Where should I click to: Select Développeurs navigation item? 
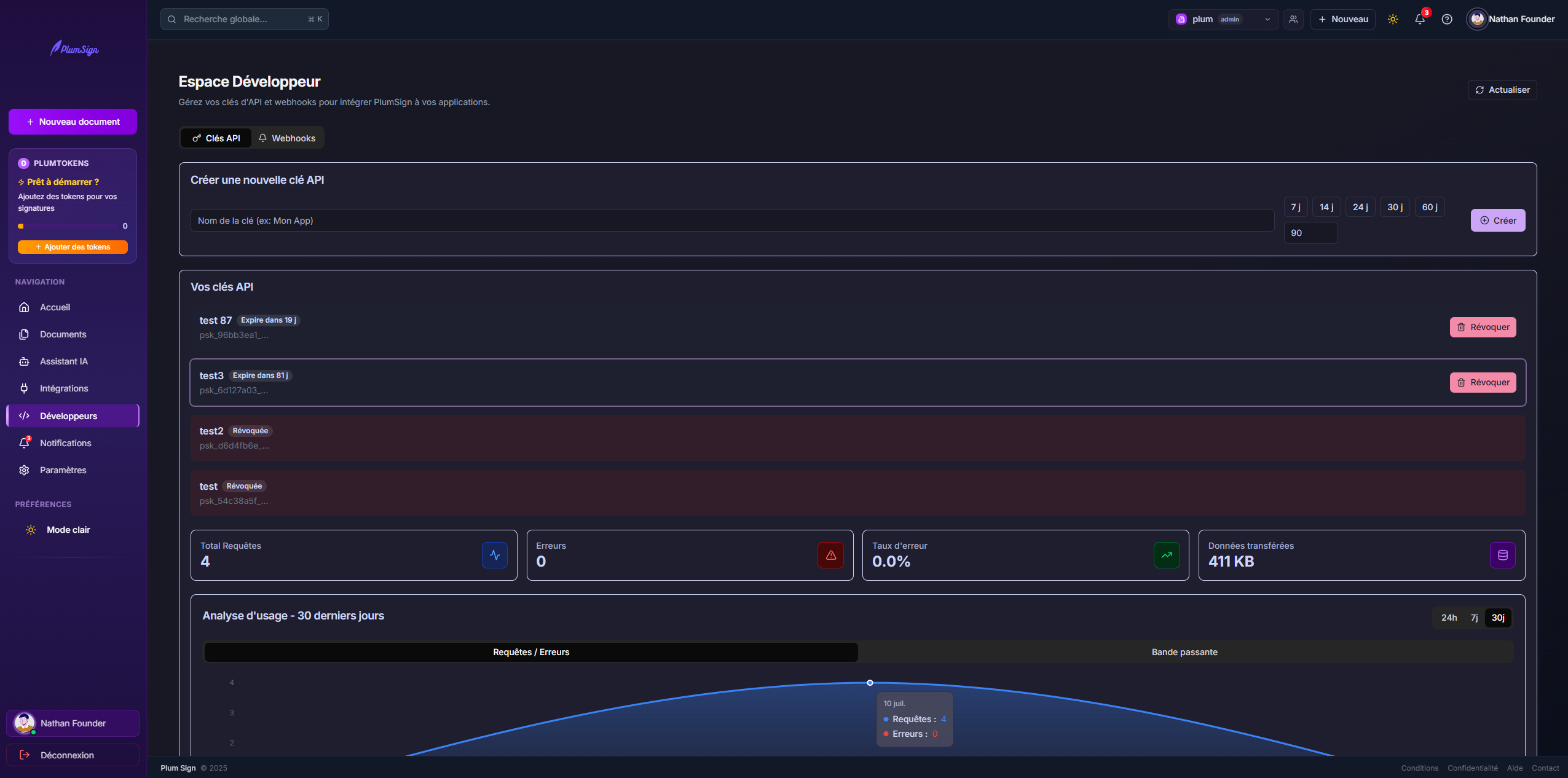73,415
